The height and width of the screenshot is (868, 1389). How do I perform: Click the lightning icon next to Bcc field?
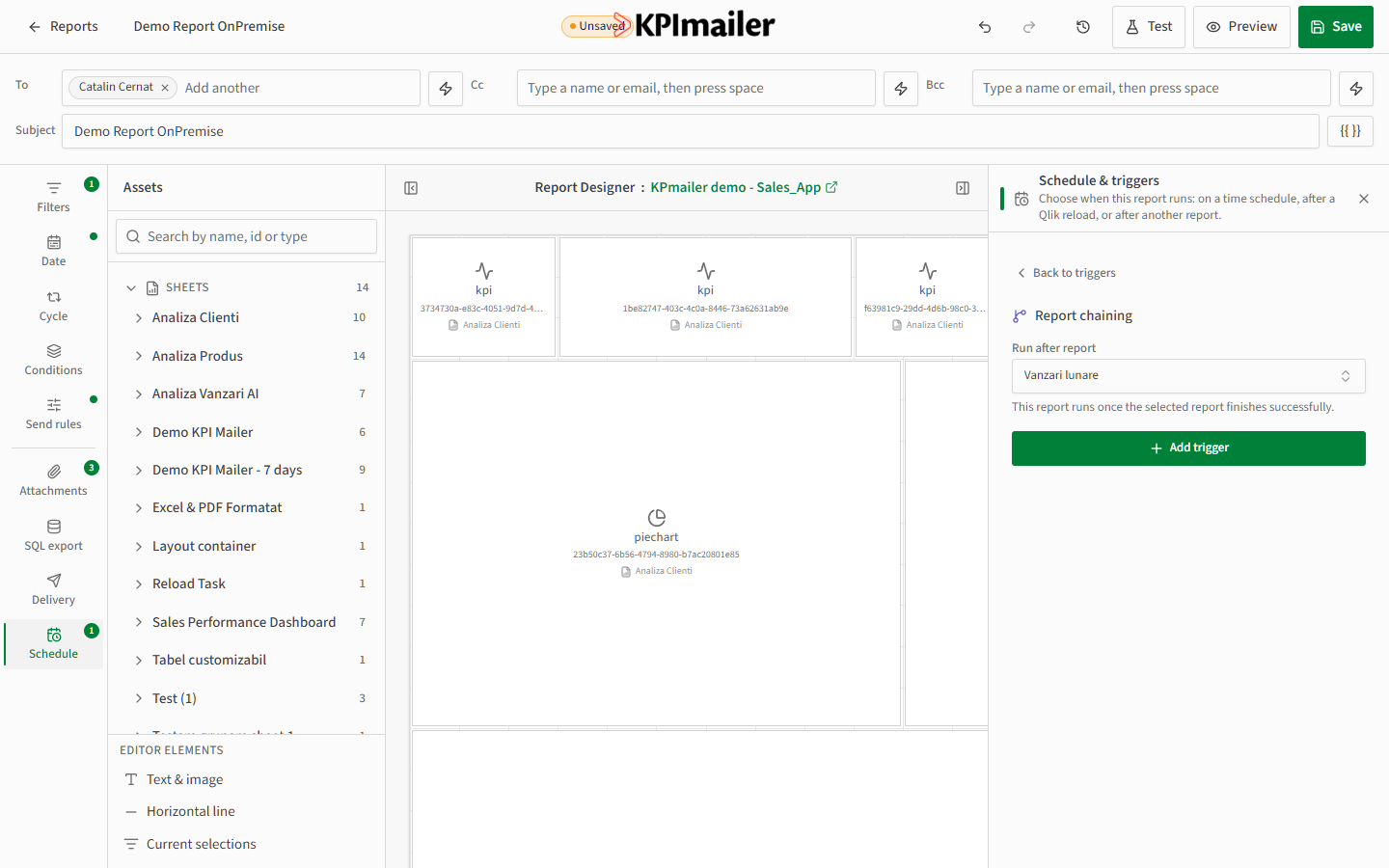point(1356,88)
